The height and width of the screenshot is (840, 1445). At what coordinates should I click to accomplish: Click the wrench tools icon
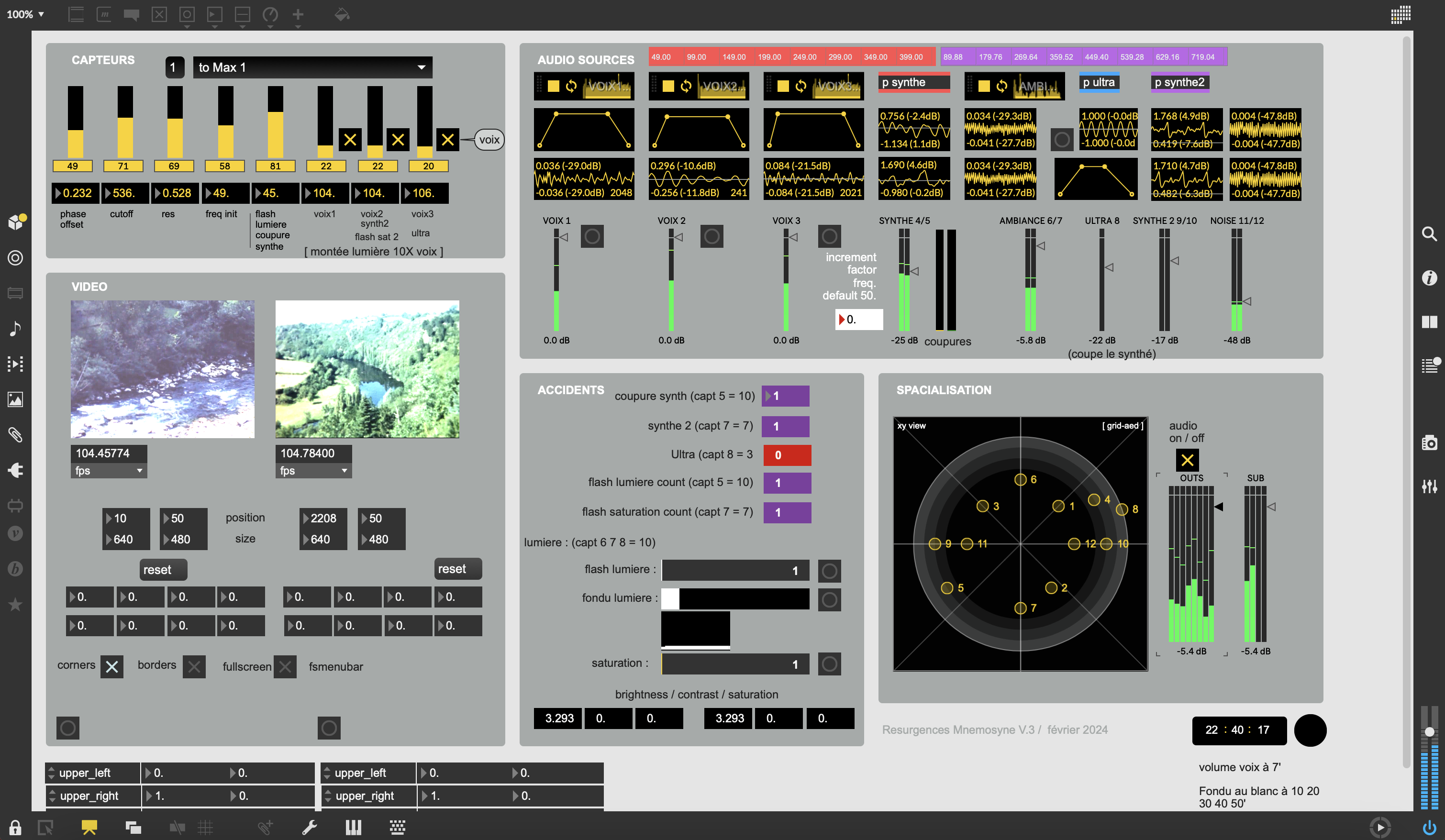click(310, 828)
